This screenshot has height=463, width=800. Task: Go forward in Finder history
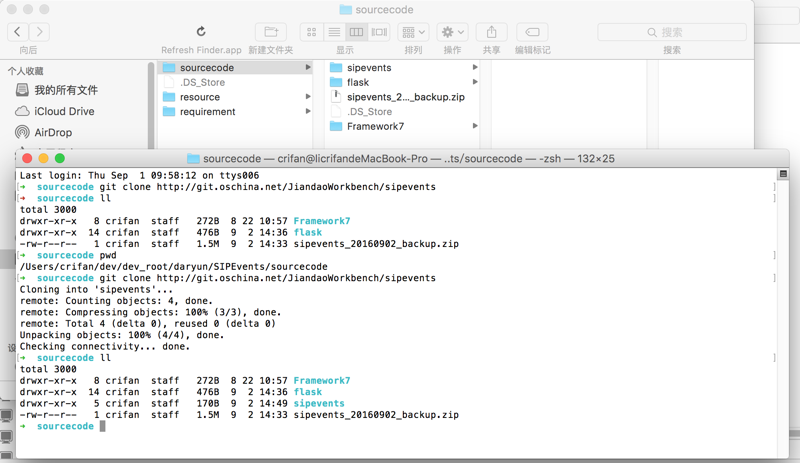coord(39,32)
